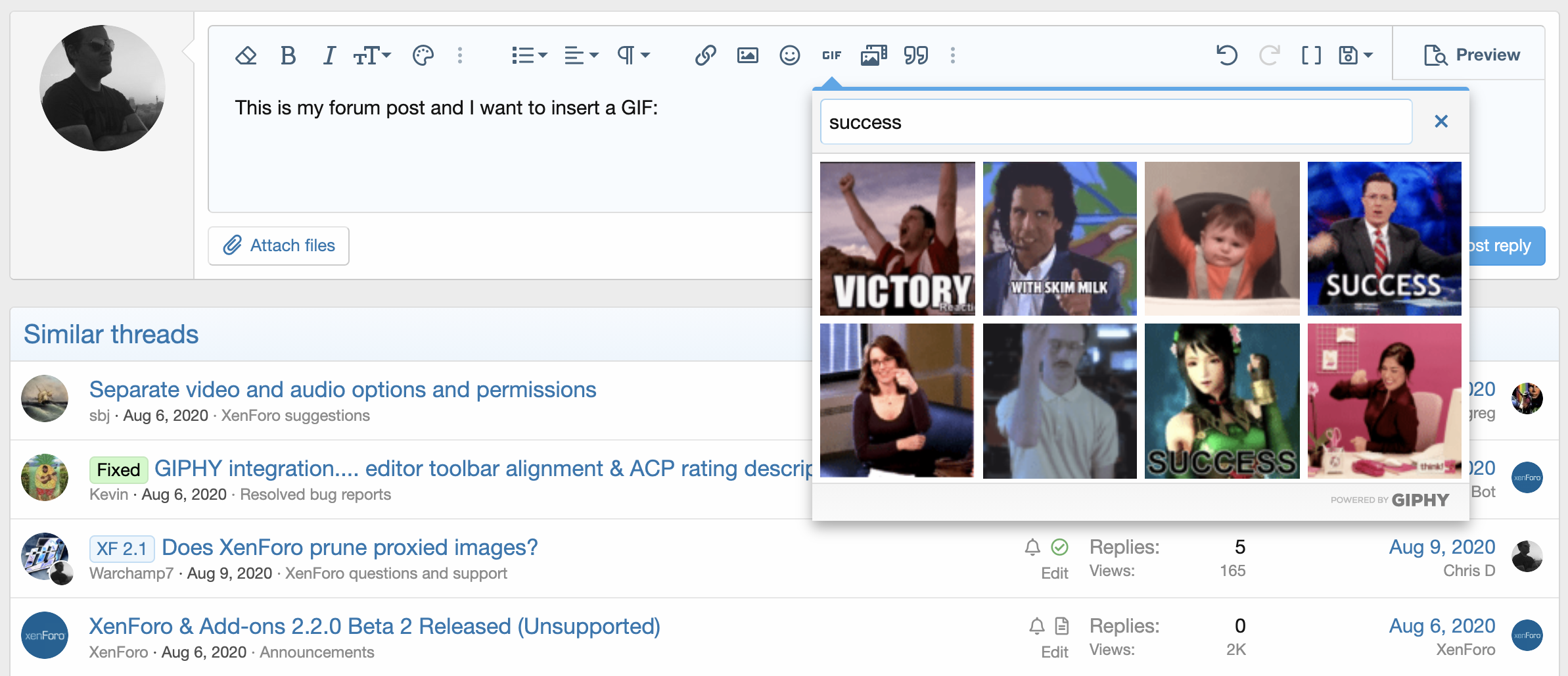Click Aug 6, 2020 last post date by XenForo
This screenshot has height=676, width=1568.
(1442, 626)
